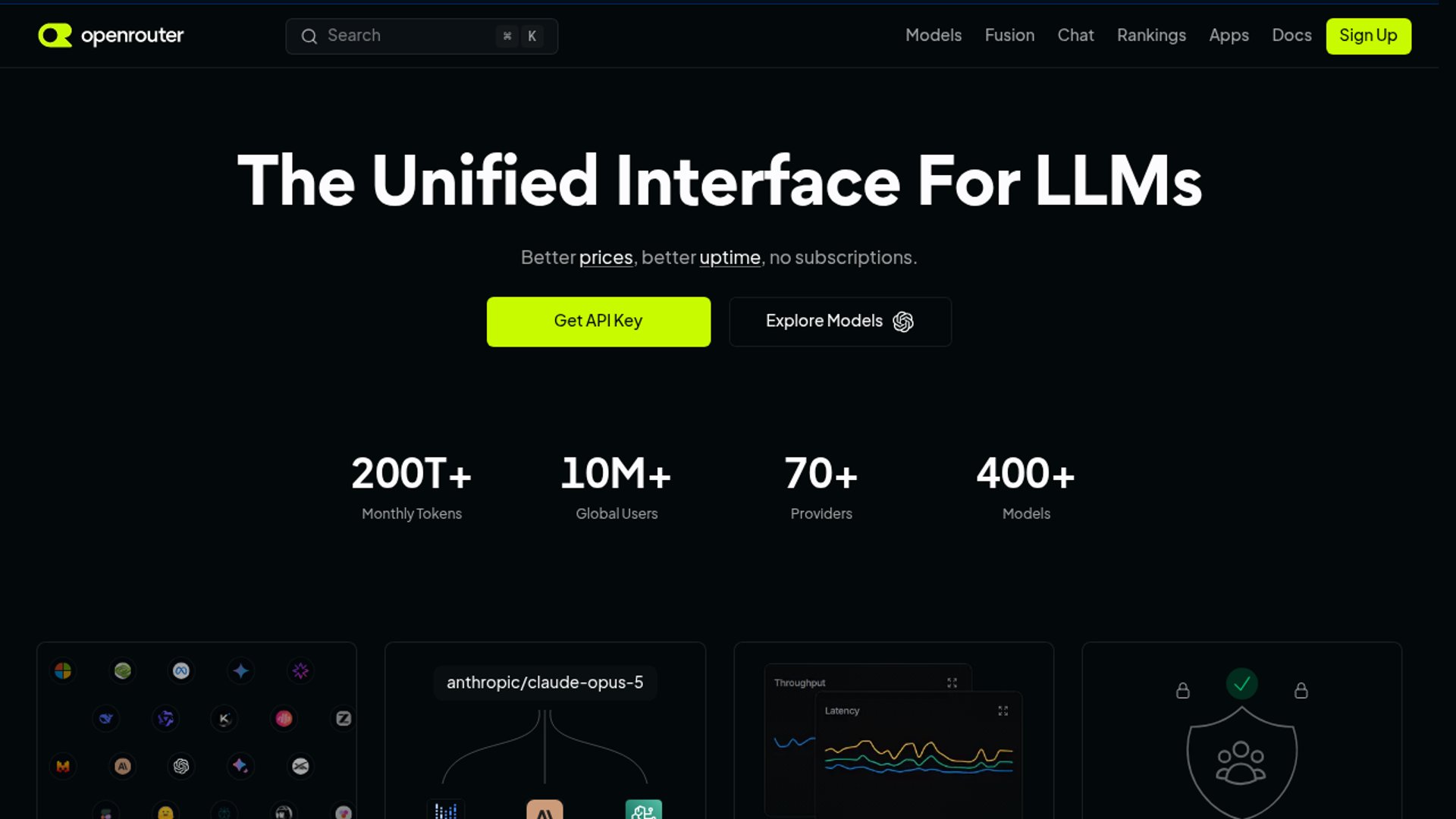The height and width of the screenshot is (819, 1456).
Task: Expand the Latency chart fullscreen icon
Action: [1003, 711]
